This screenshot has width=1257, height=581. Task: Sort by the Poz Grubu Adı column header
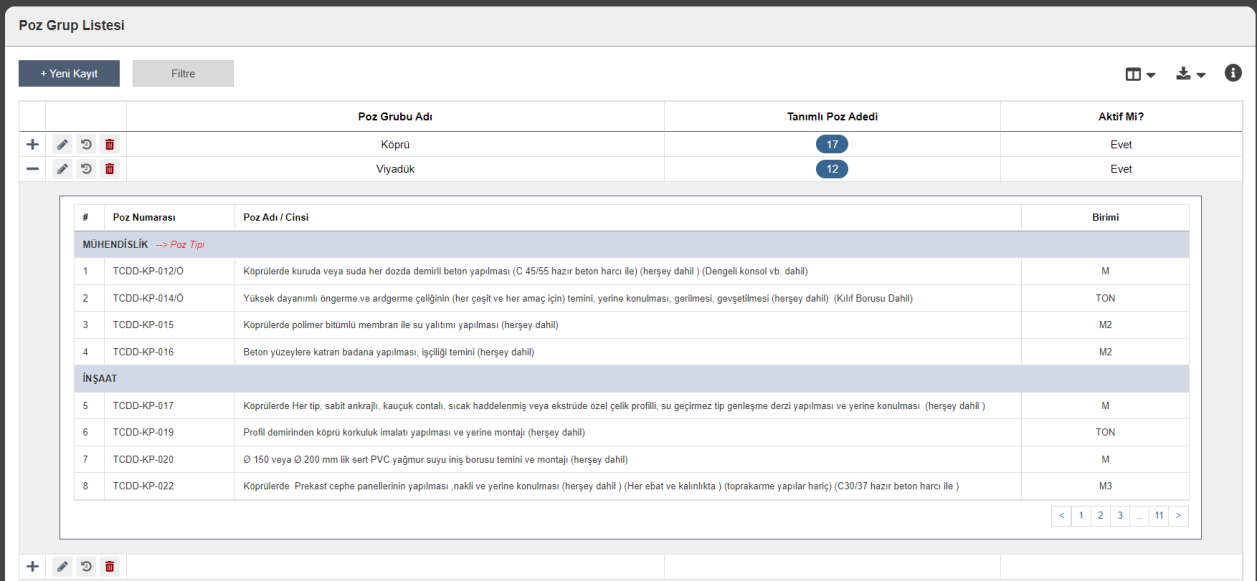[395, 117]
